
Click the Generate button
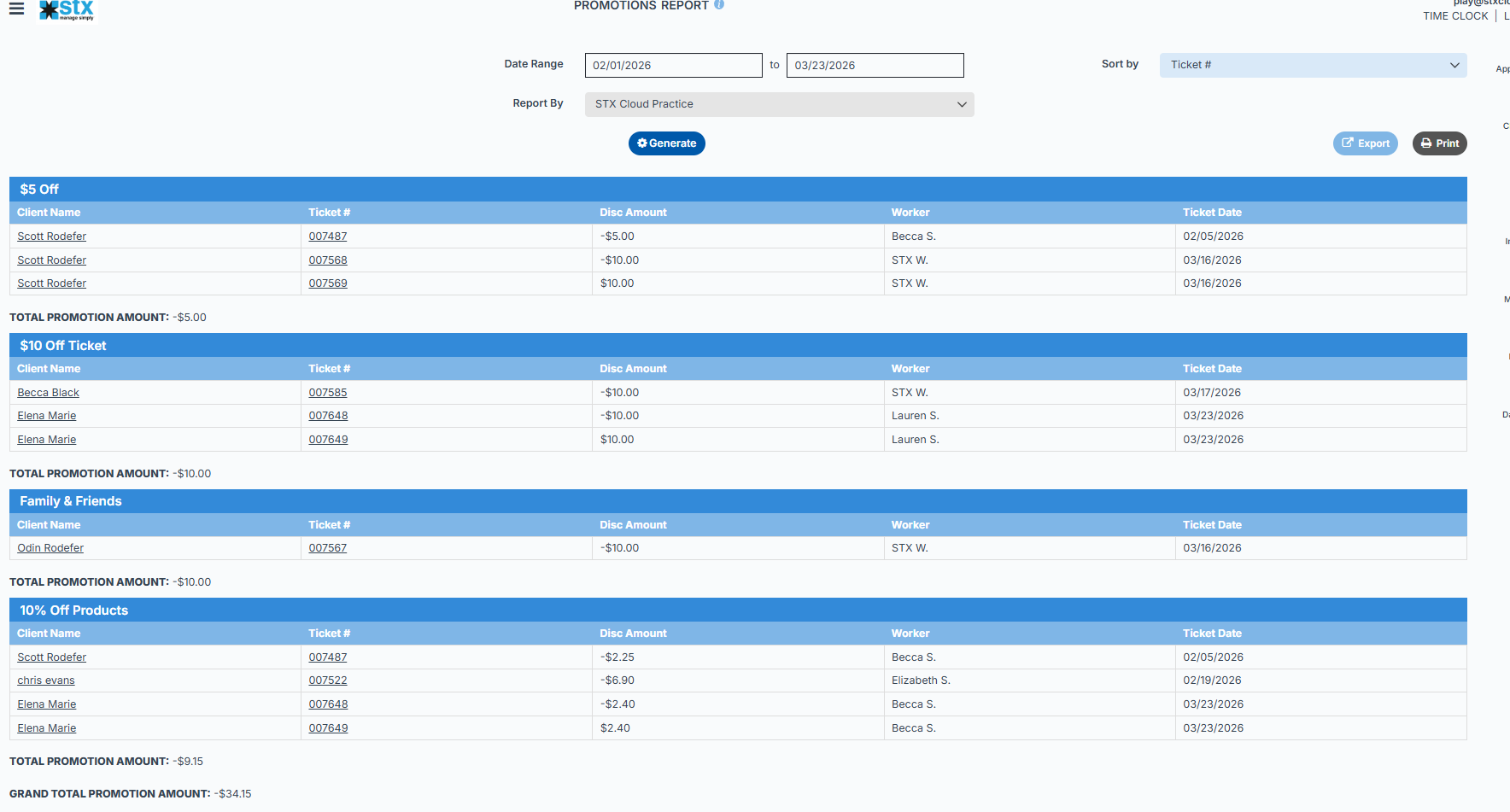point(666,143)
